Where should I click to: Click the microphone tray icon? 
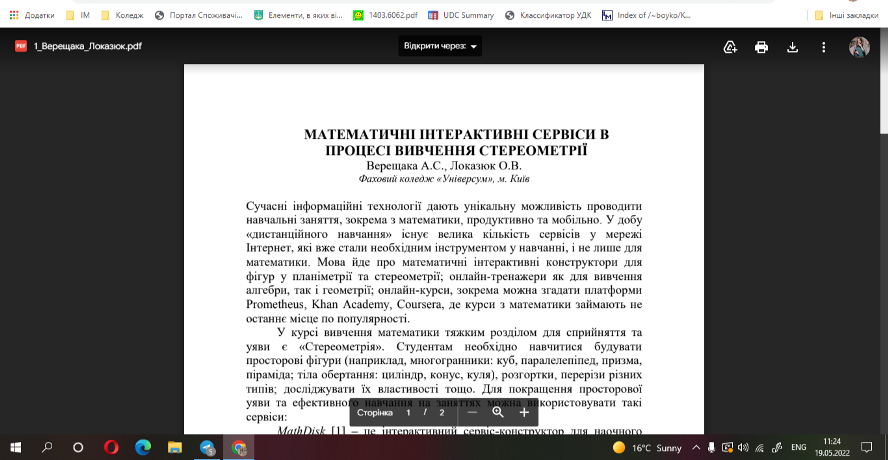coord(712,448)
